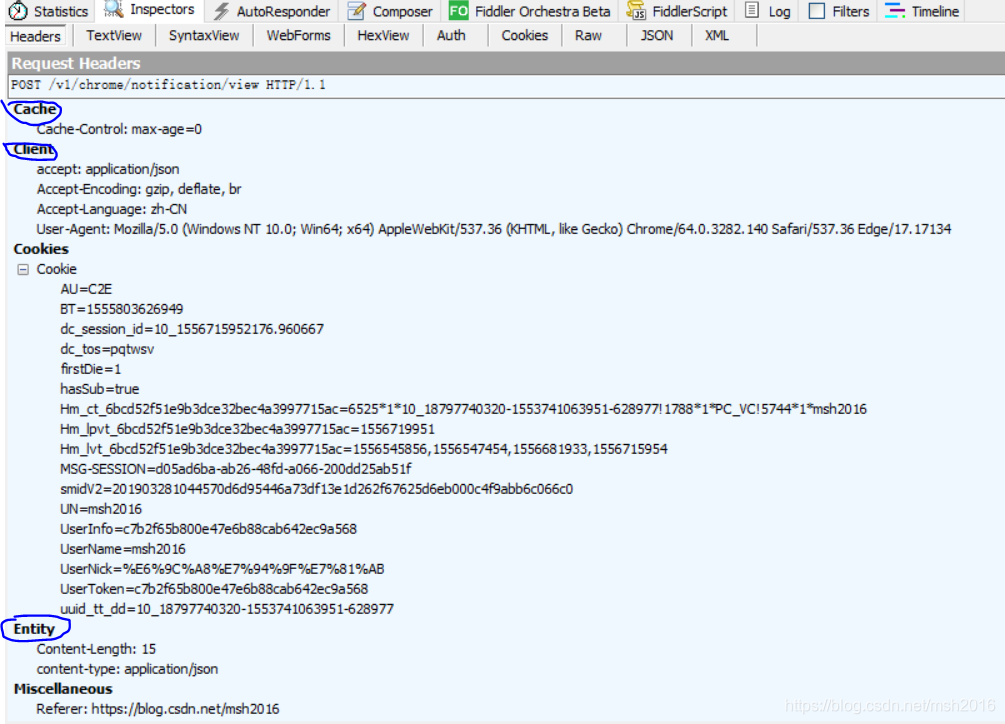Open the JSON inspector tab

[x=657, y=36]
